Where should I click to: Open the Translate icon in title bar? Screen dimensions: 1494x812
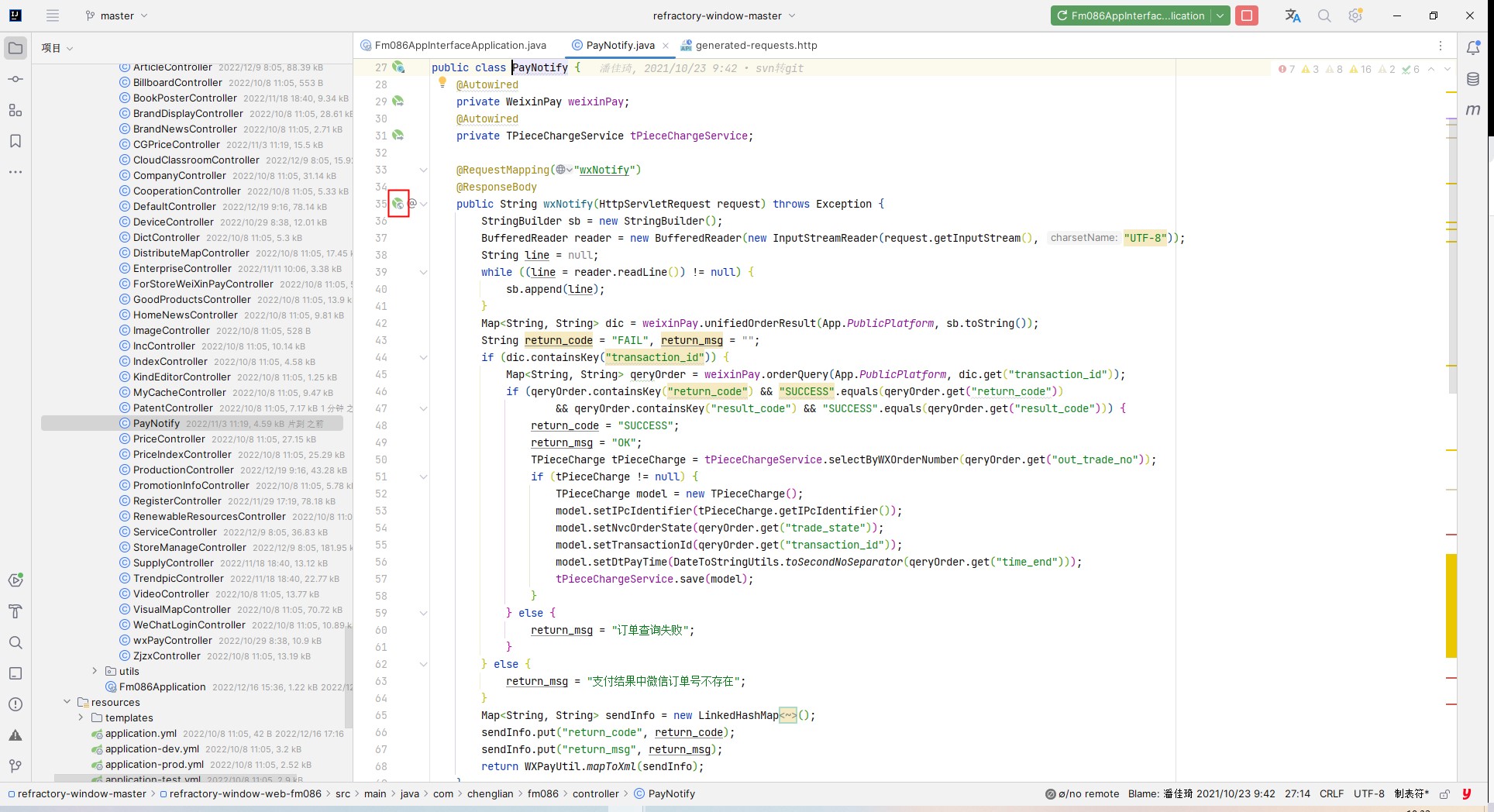coord(1293,15)
